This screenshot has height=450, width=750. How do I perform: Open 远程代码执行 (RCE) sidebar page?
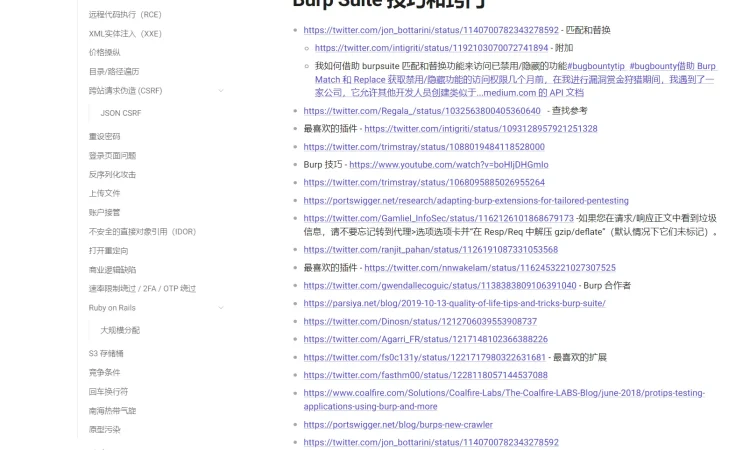coord(125,15)
